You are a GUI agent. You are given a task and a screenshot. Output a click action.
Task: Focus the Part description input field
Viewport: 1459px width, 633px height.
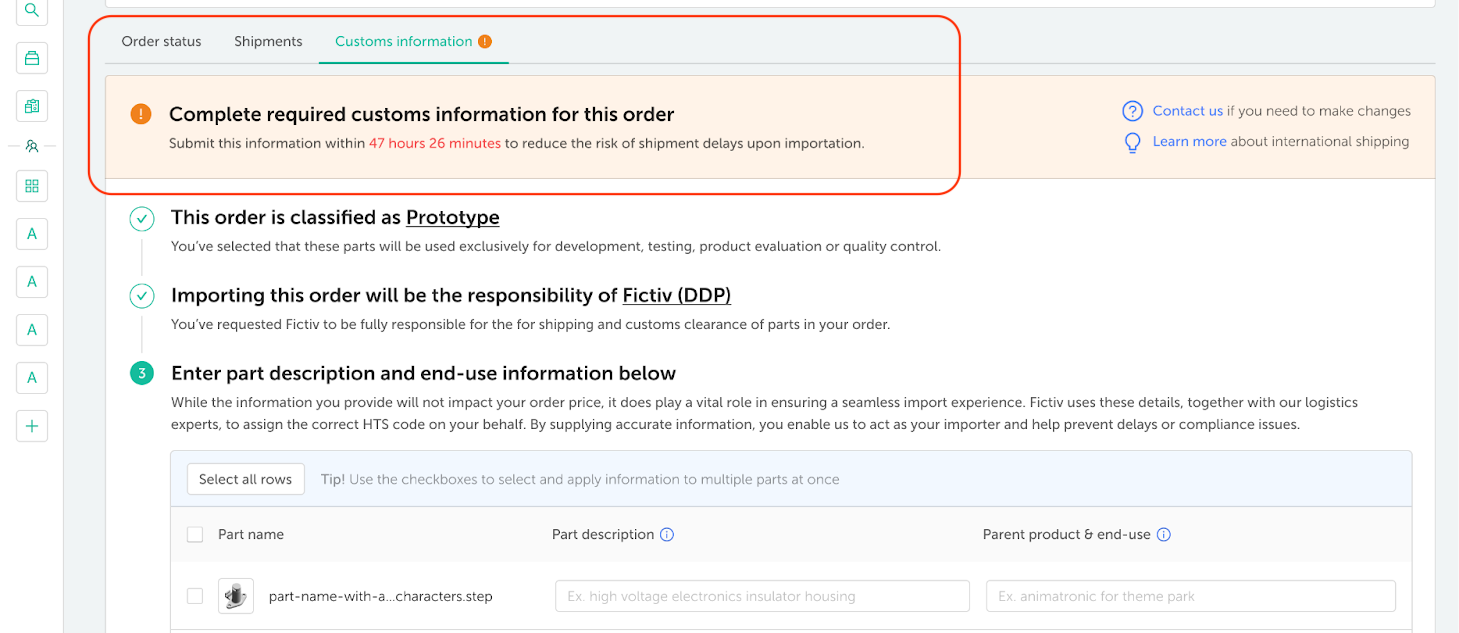point(762,596)
